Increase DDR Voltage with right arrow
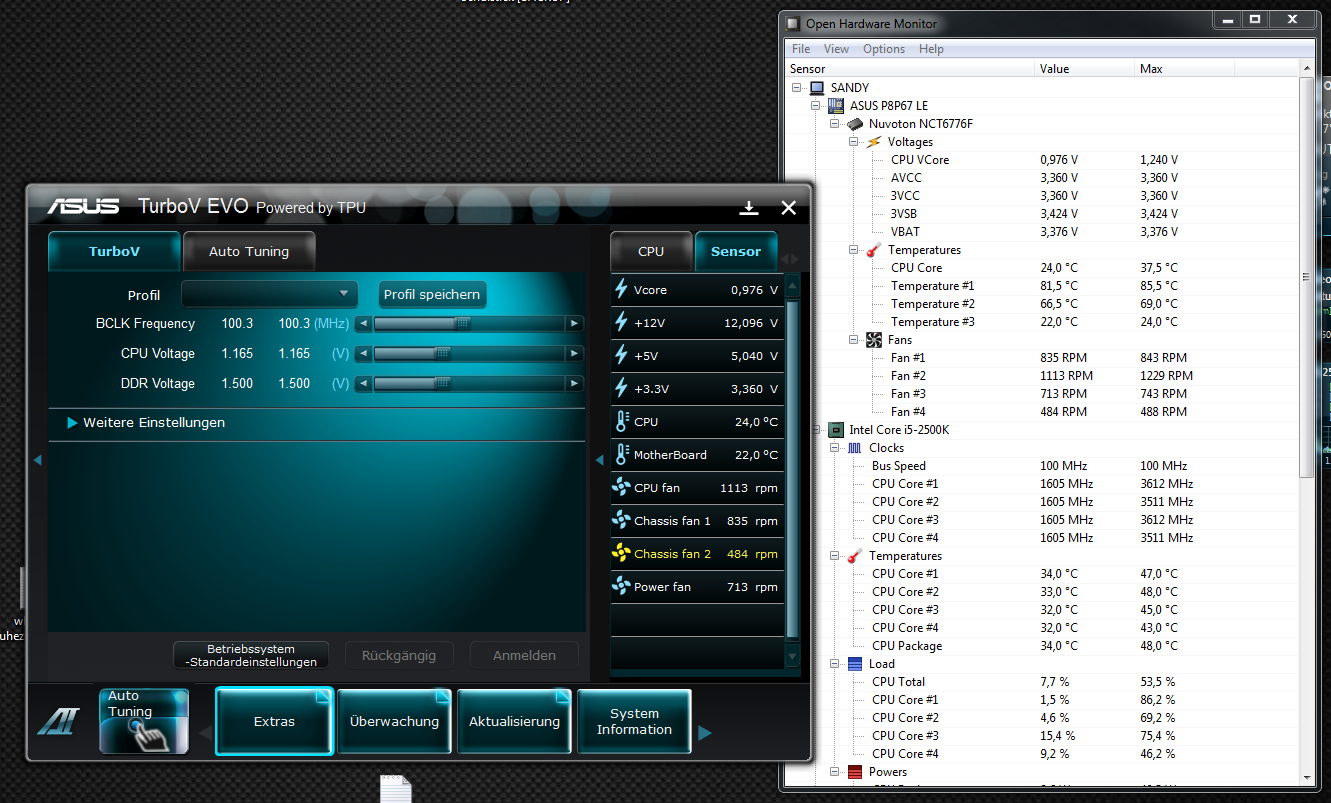 coord(574,384)
